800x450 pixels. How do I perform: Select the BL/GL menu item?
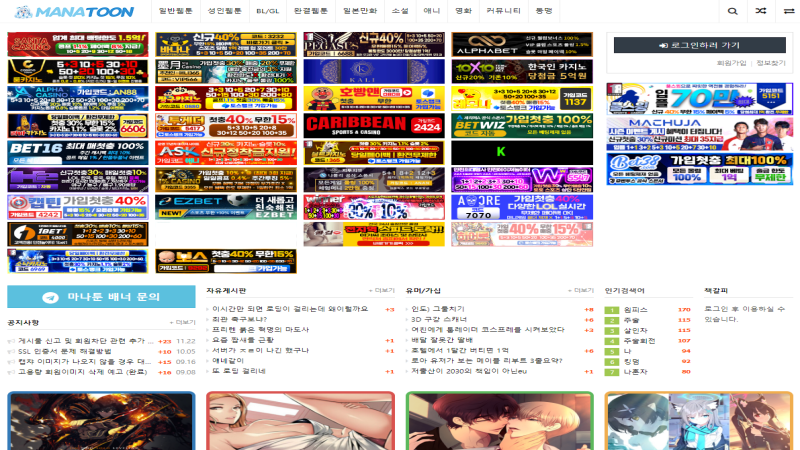coord(268,11)
